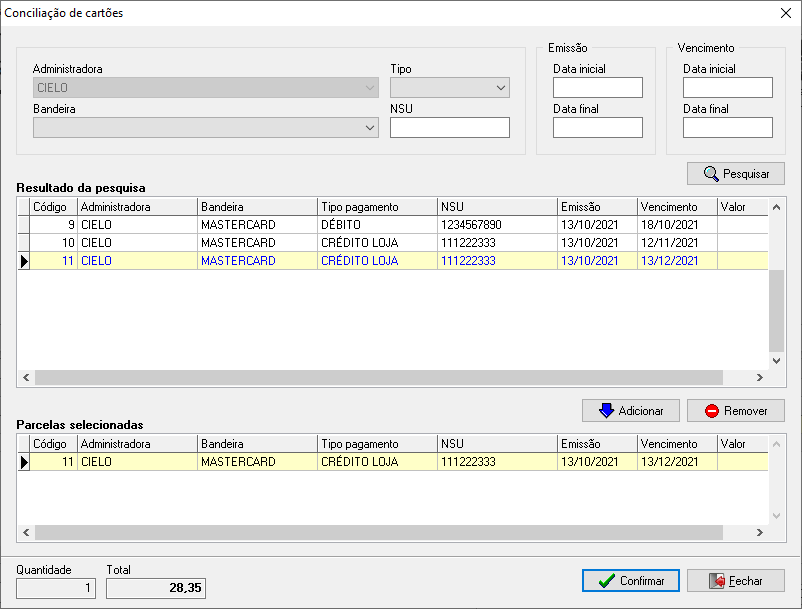
Task: Click the Fechar exit door button
Action: click(735, 581)
